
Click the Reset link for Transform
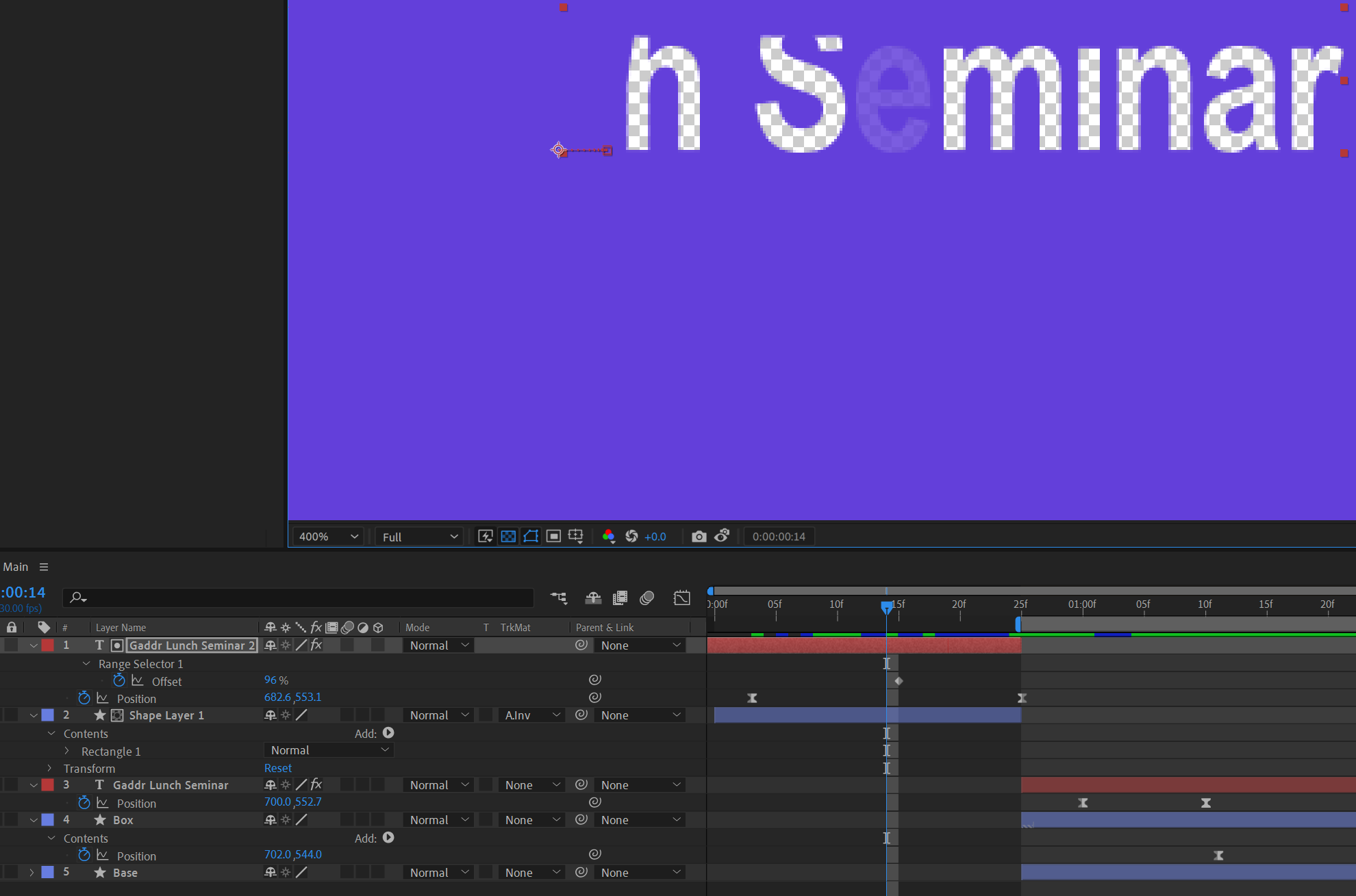[x=278, y=769]
